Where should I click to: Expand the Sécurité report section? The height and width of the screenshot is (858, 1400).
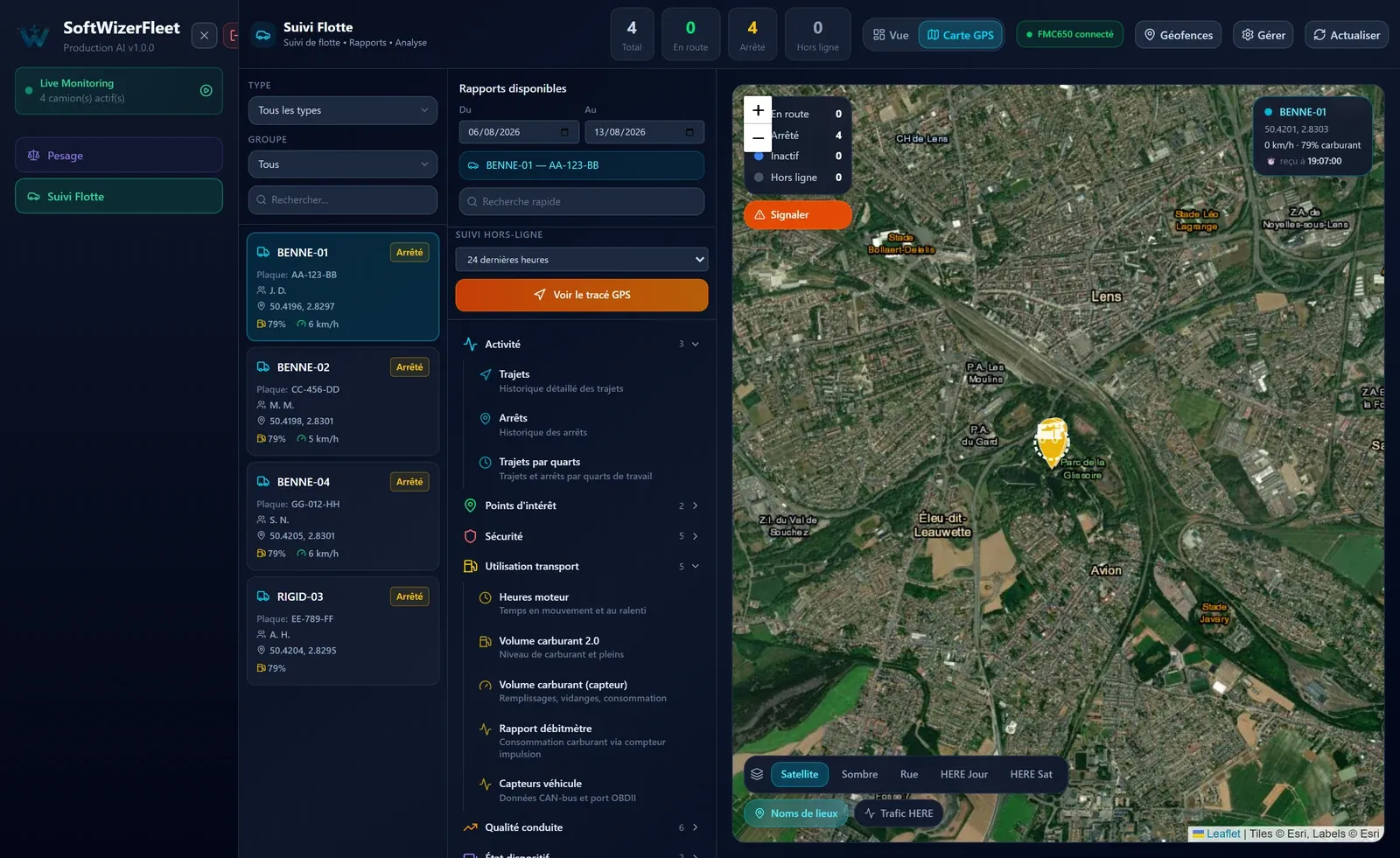(582, 536)
